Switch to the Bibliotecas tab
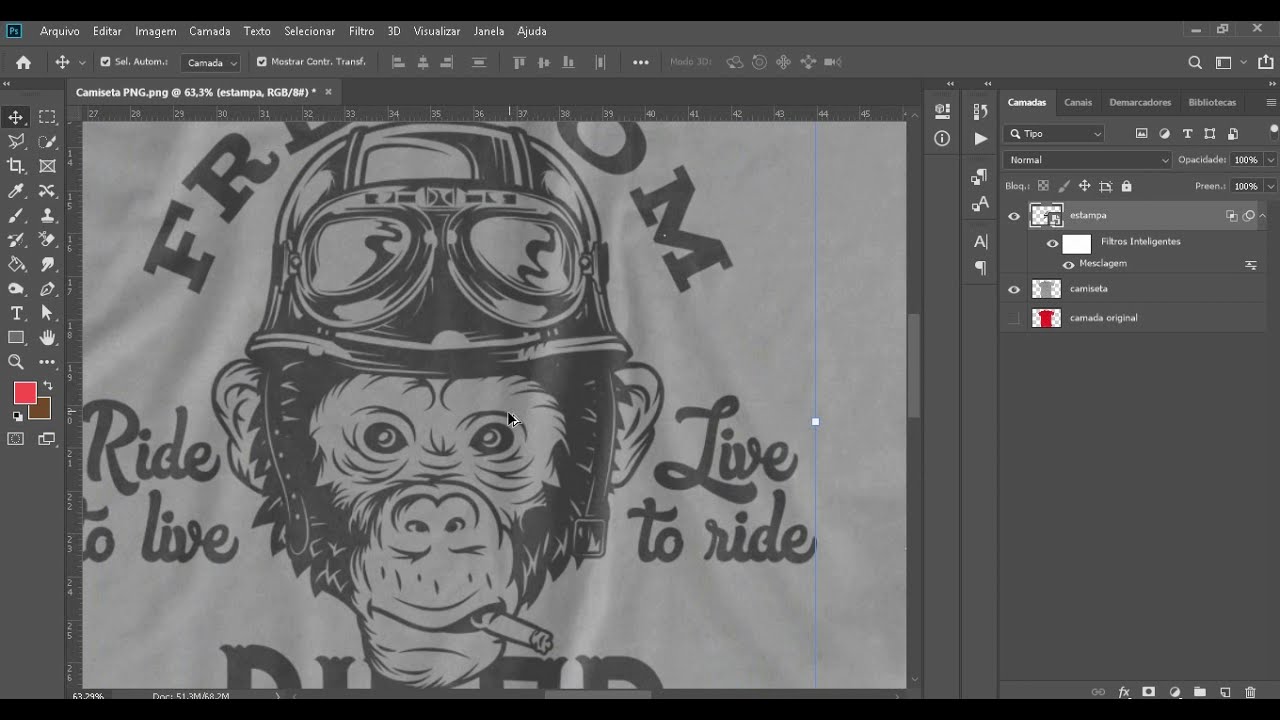This screenshot has width=1280, height=720. pos(1212,102)
